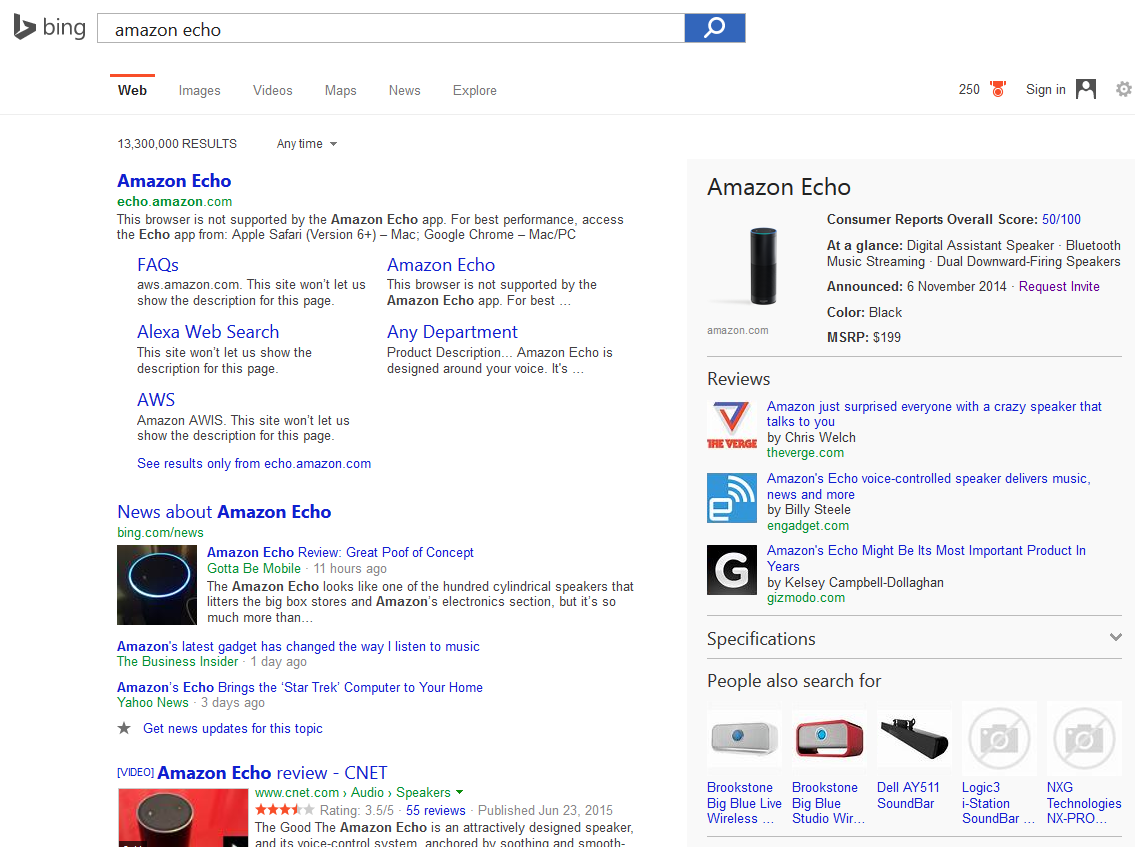Image resolution: width=1135 pixels, height=847 pixels.
Task: Click the Gizmodo logo icon
Action: tap(732, 570)
